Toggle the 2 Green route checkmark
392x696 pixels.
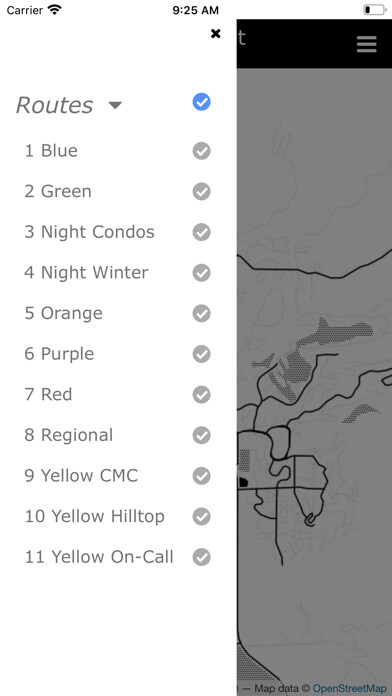point(202,192)
